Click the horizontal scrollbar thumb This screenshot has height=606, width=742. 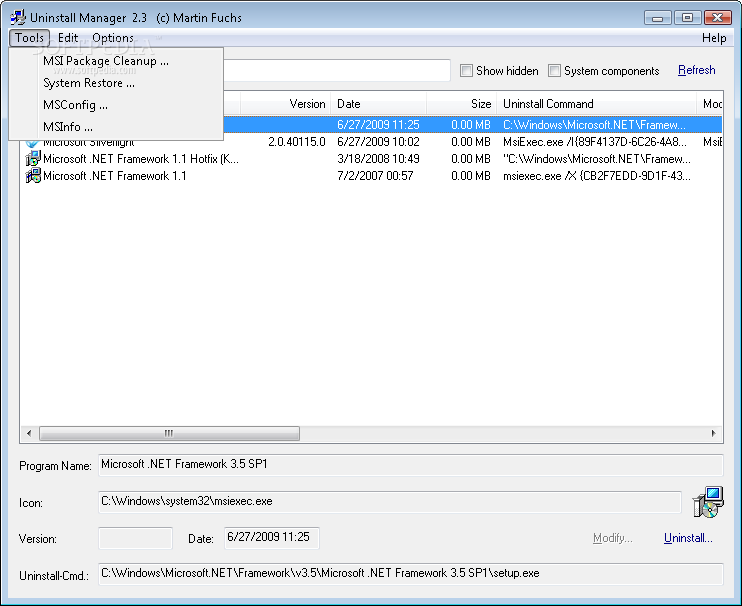(169, 433)
